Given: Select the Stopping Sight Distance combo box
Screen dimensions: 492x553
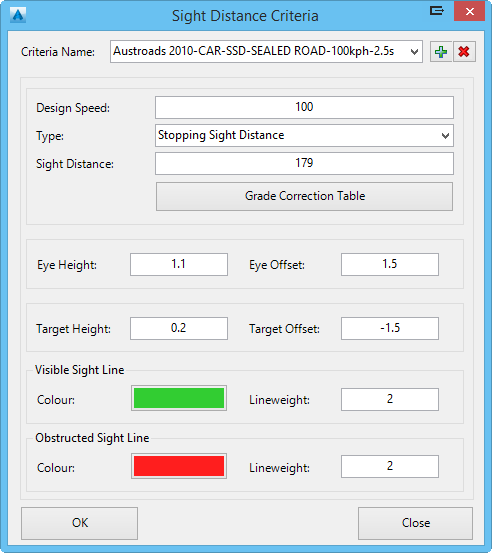Looking at the screenshot, I should pos(304,135).
